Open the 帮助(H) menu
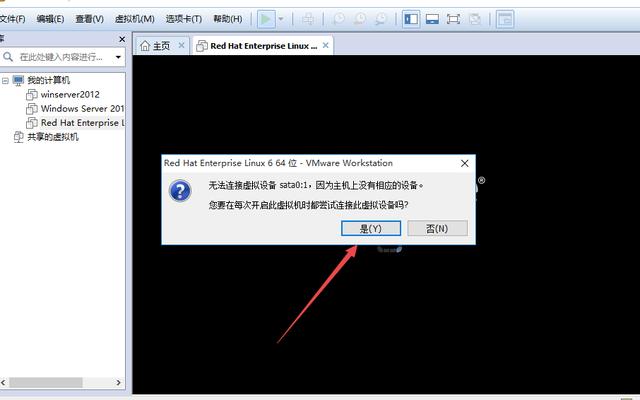640x400 pixels. pos(228,19)
